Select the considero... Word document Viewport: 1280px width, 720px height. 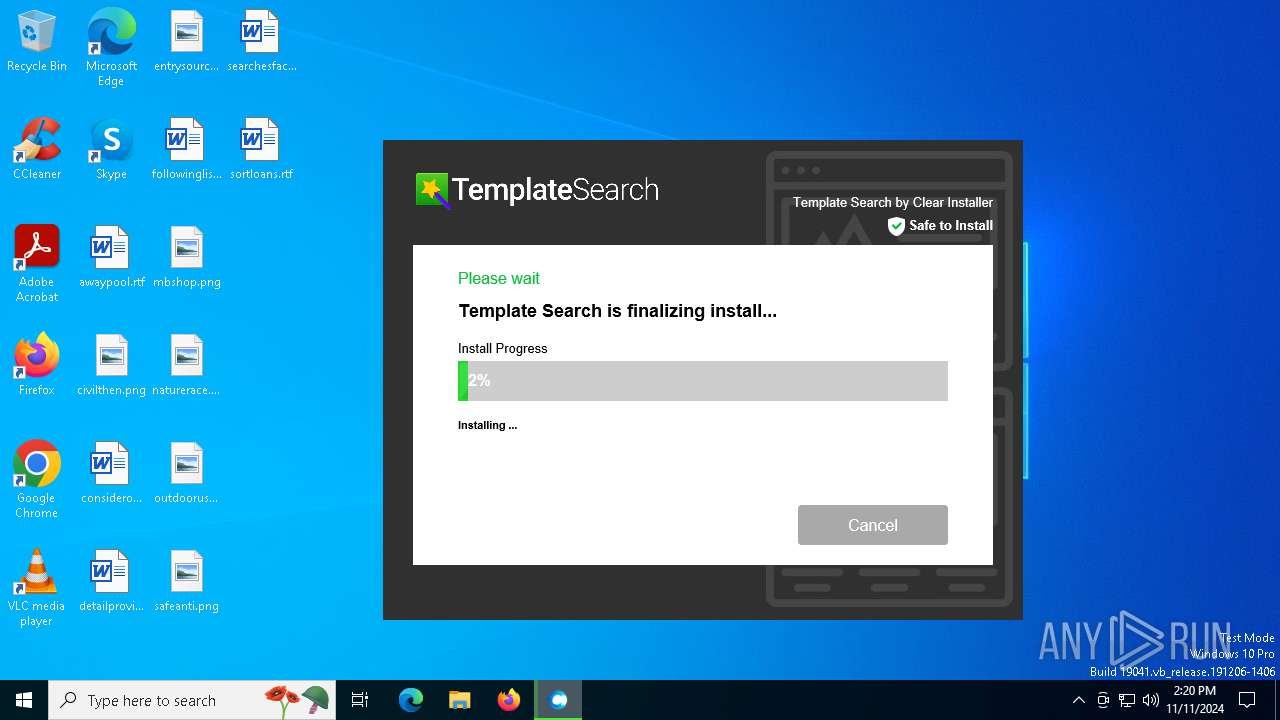pyautogui.click(x=111, y=474)
